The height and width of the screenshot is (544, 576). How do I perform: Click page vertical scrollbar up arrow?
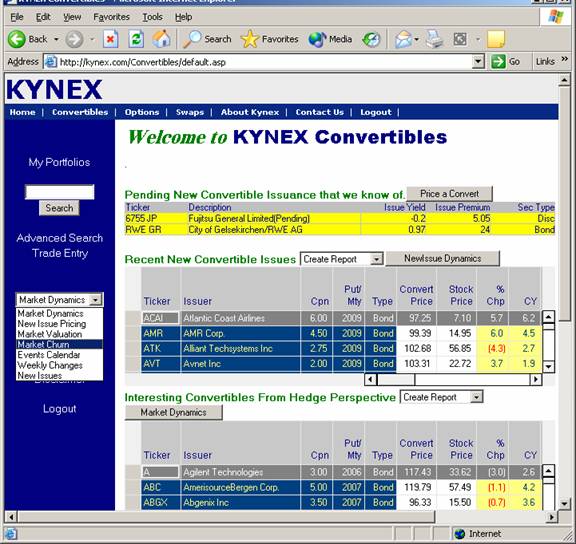click(564, 80)
